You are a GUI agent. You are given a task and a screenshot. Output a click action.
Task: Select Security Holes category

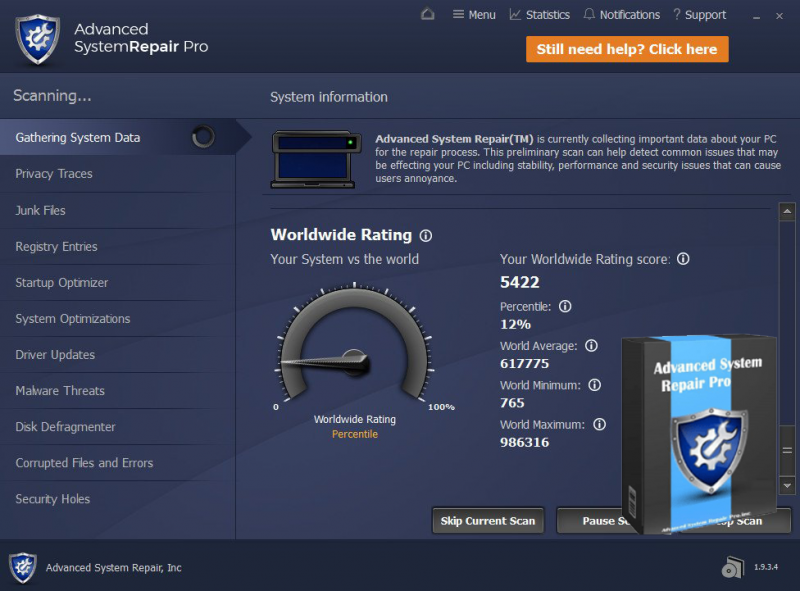(x=118, y=499)
